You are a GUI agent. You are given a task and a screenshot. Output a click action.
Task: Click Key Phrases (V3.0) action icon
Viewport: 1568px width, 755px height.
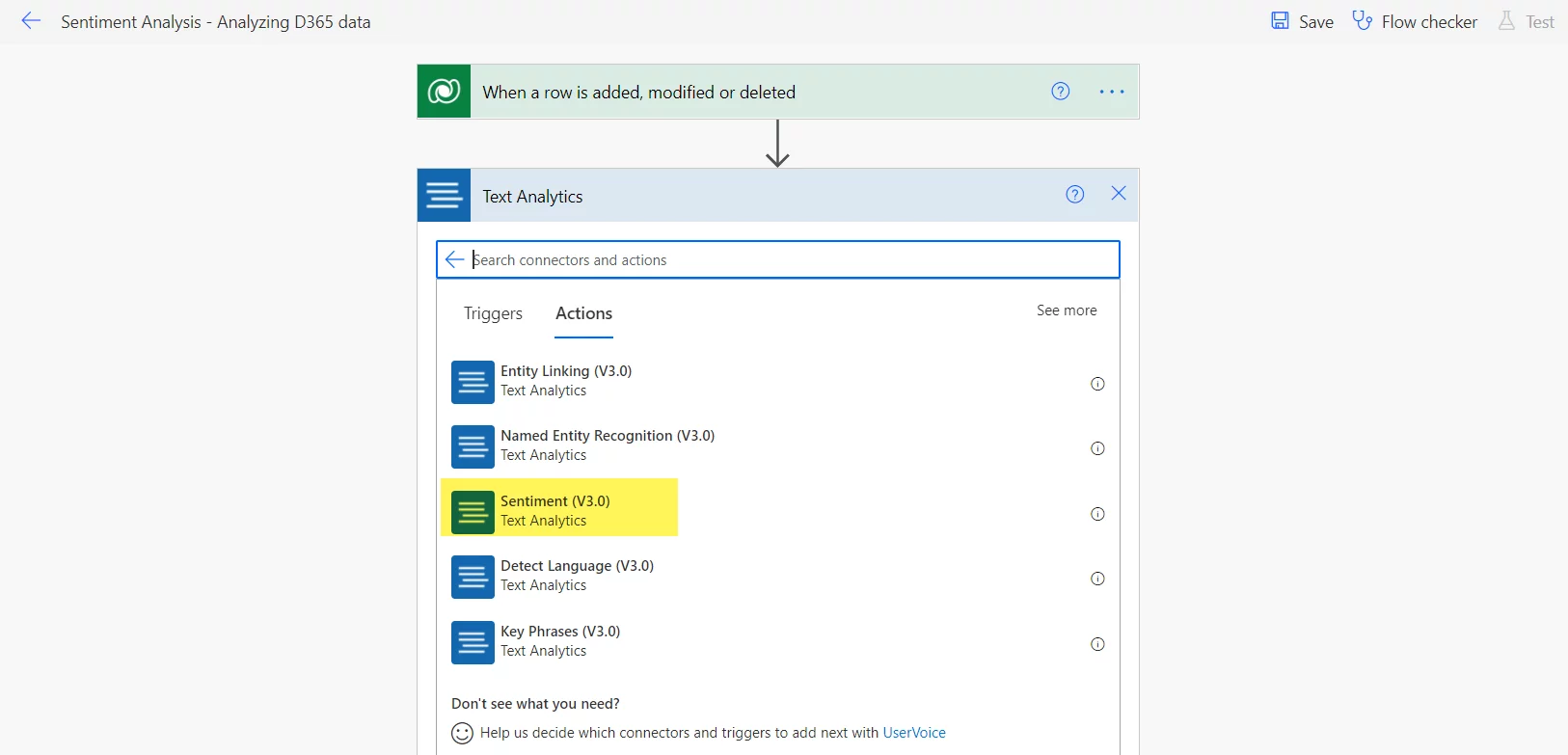coord(473,642)
